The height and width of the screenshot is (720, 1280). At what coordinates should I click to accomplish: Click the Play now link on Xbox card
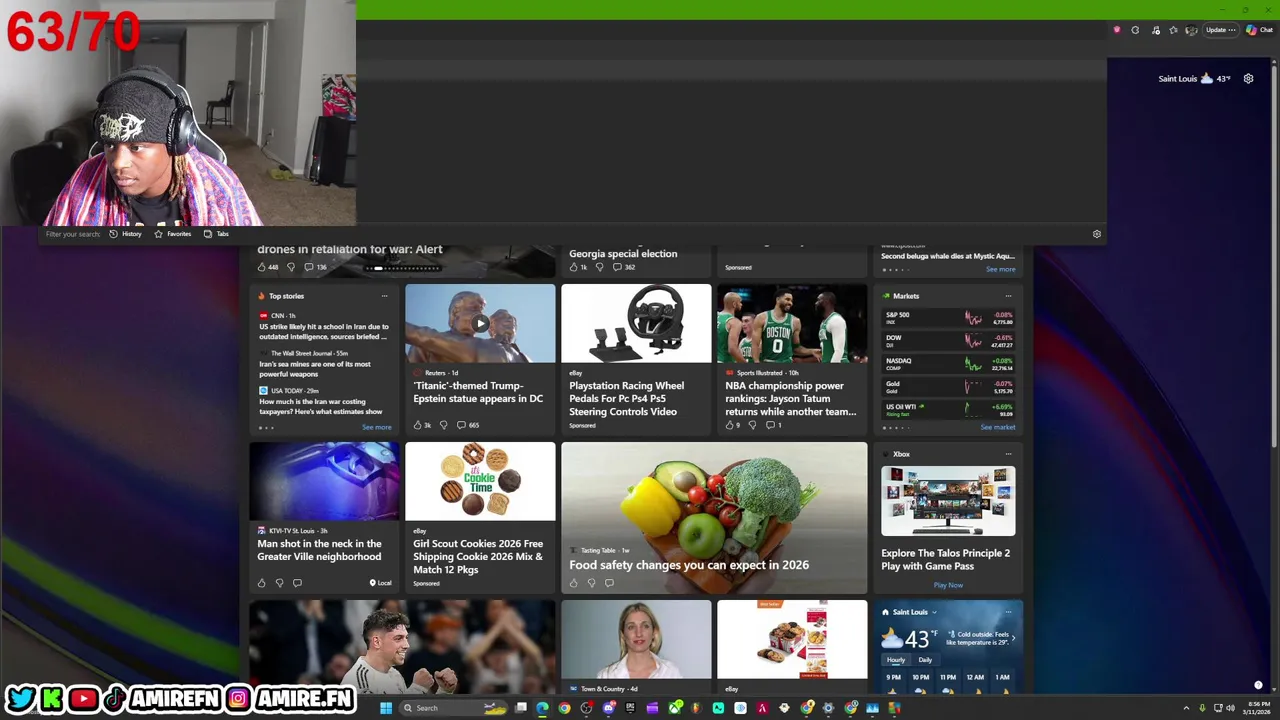tap(948, 585)
